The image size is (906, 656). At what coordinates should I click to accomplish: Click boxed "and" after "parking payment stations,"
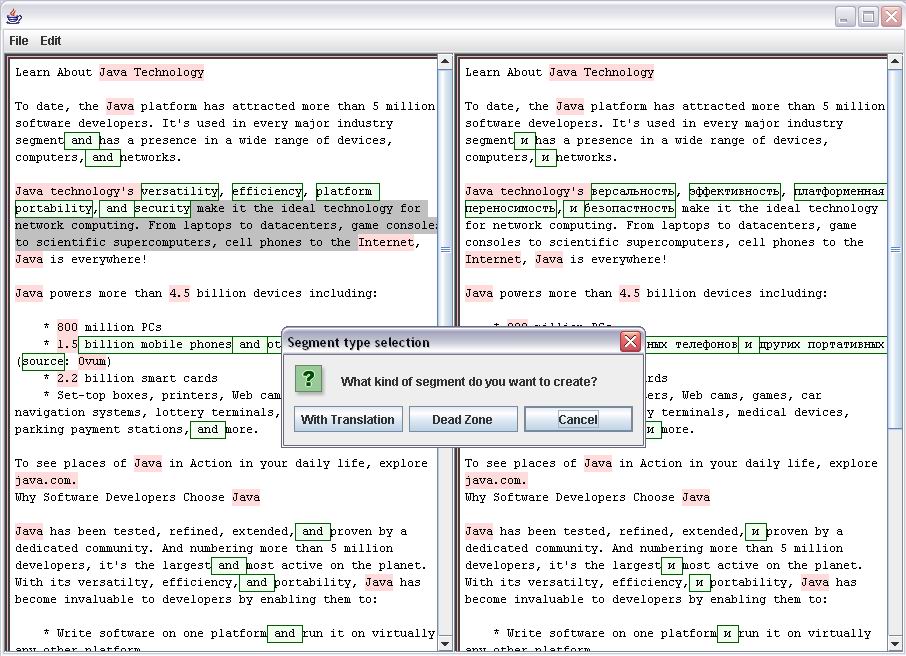point(208,429)
